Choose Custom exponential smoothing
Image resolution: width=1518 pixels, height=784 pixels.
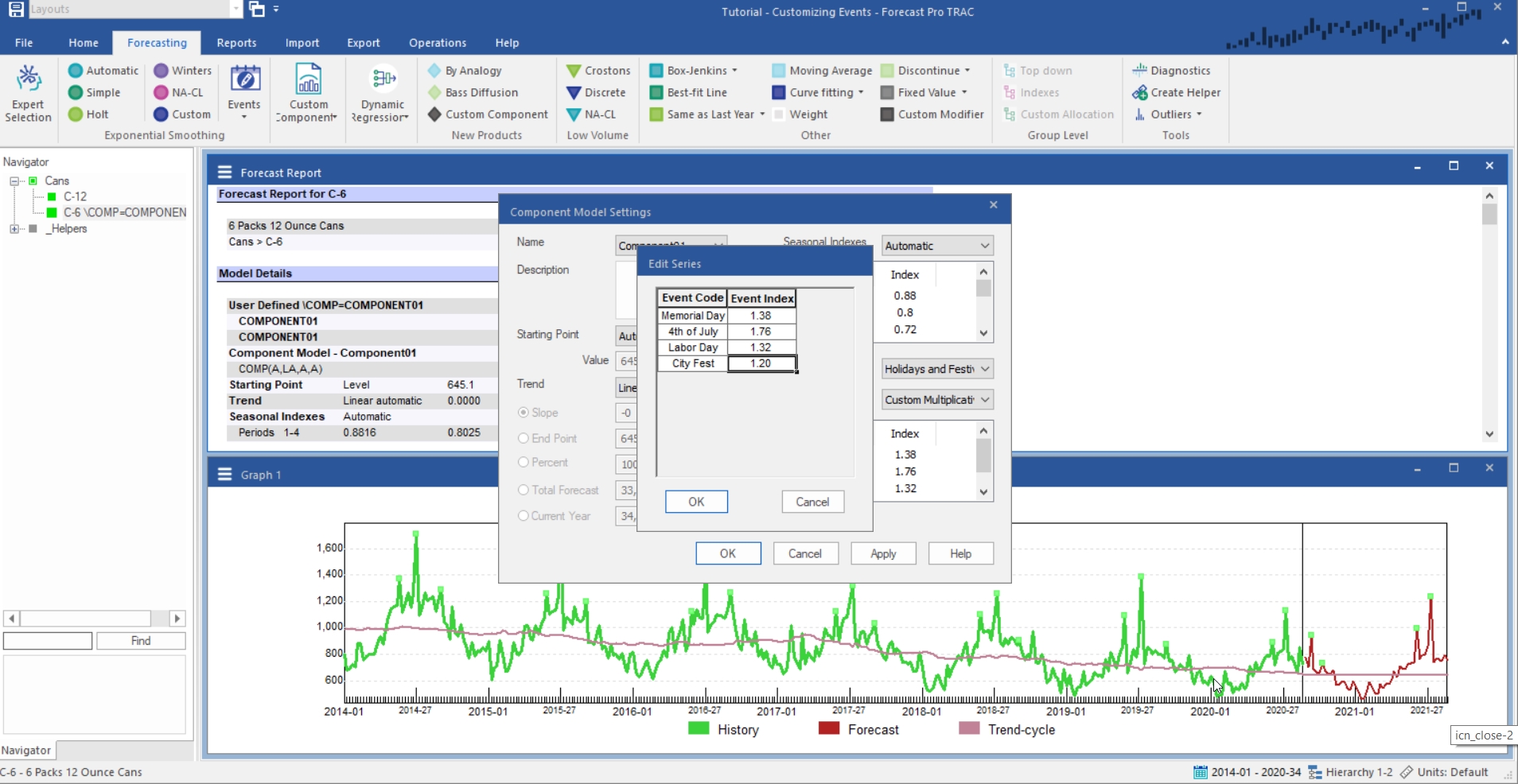tap(182, 114)
